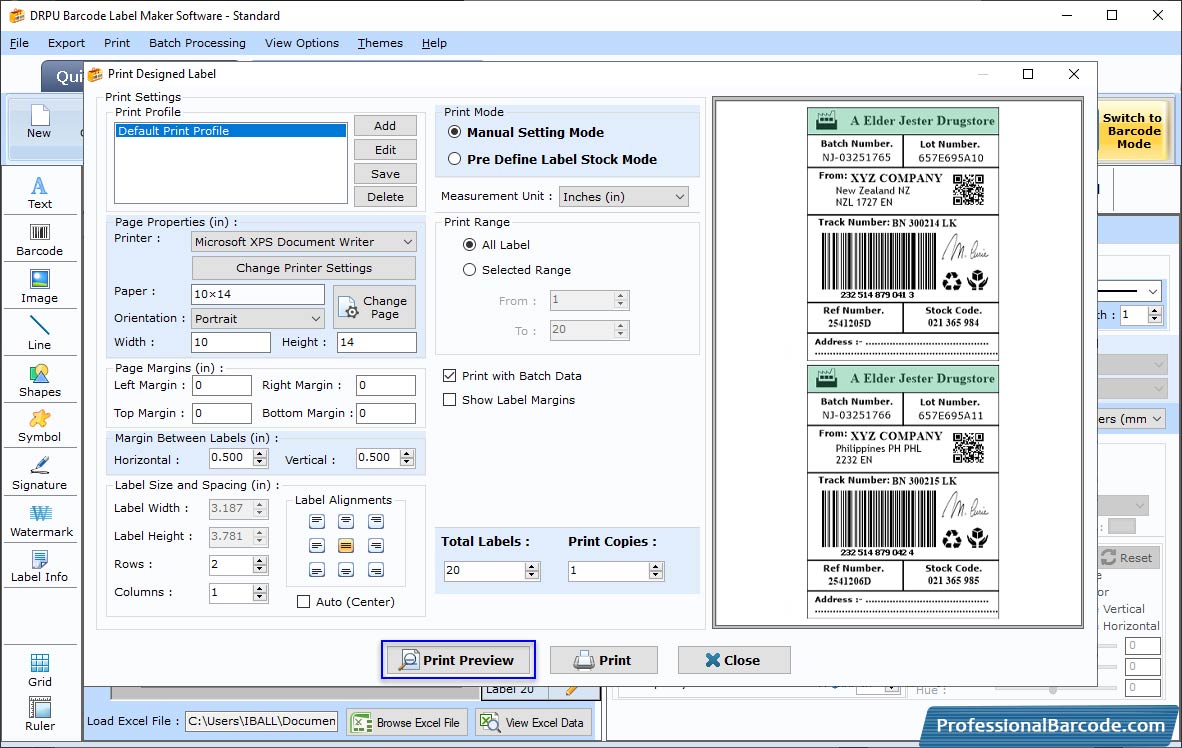Click Add print profile button

coord(385,126)
